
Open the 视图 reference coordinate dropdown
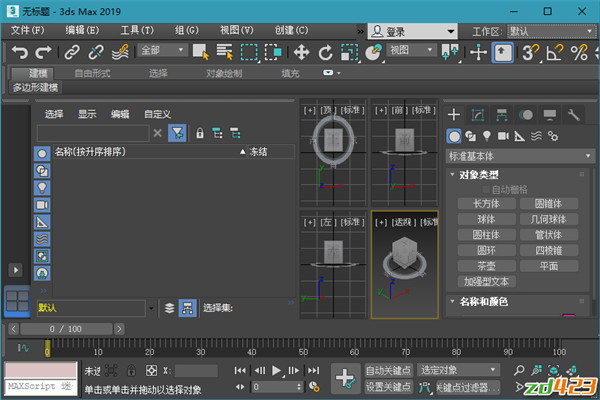pos(412,50)
